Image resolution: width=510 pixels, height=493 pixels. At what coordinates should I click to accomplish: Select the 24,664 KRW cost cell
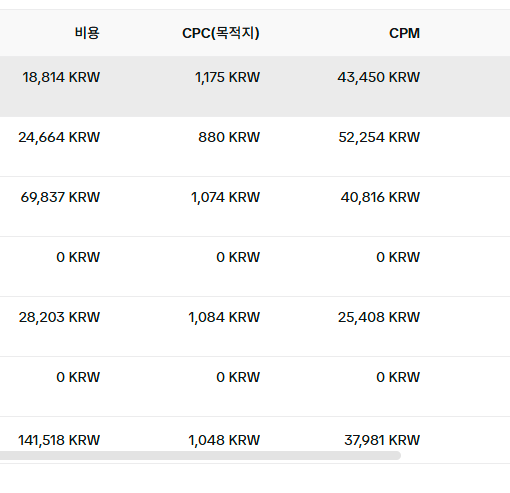[x=59, y=137]
